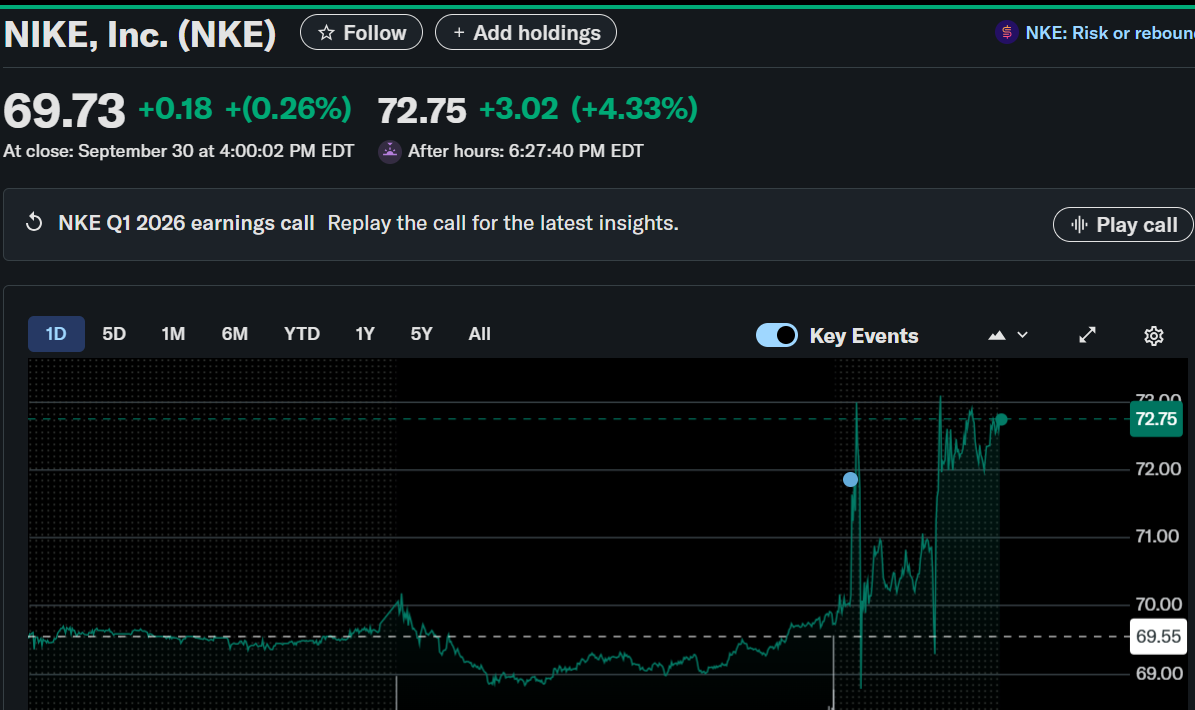Click the blue key event marker on the chart
The width and height of the screenshot is (1195, 710).
(x=850, y=480)
